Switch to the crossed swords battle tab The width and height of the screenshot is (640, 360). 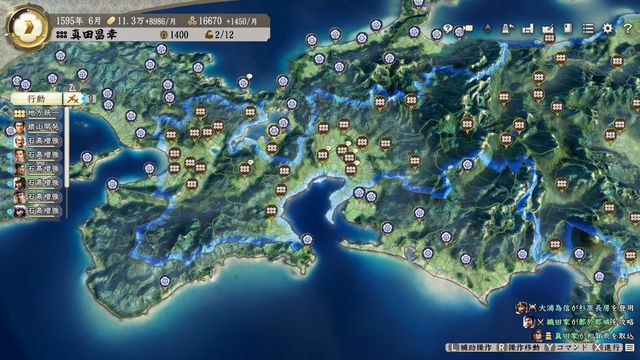(74, 99)
